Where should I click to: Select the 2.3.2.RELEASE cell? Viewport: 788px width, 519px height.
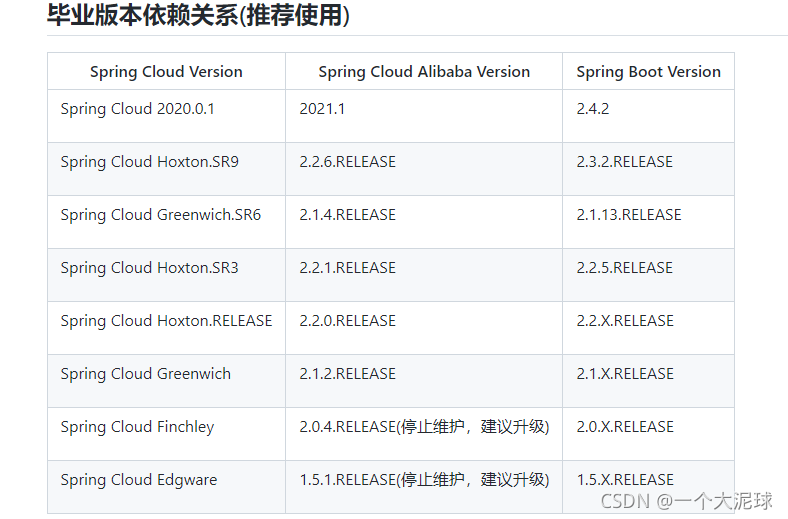[648, 169]
